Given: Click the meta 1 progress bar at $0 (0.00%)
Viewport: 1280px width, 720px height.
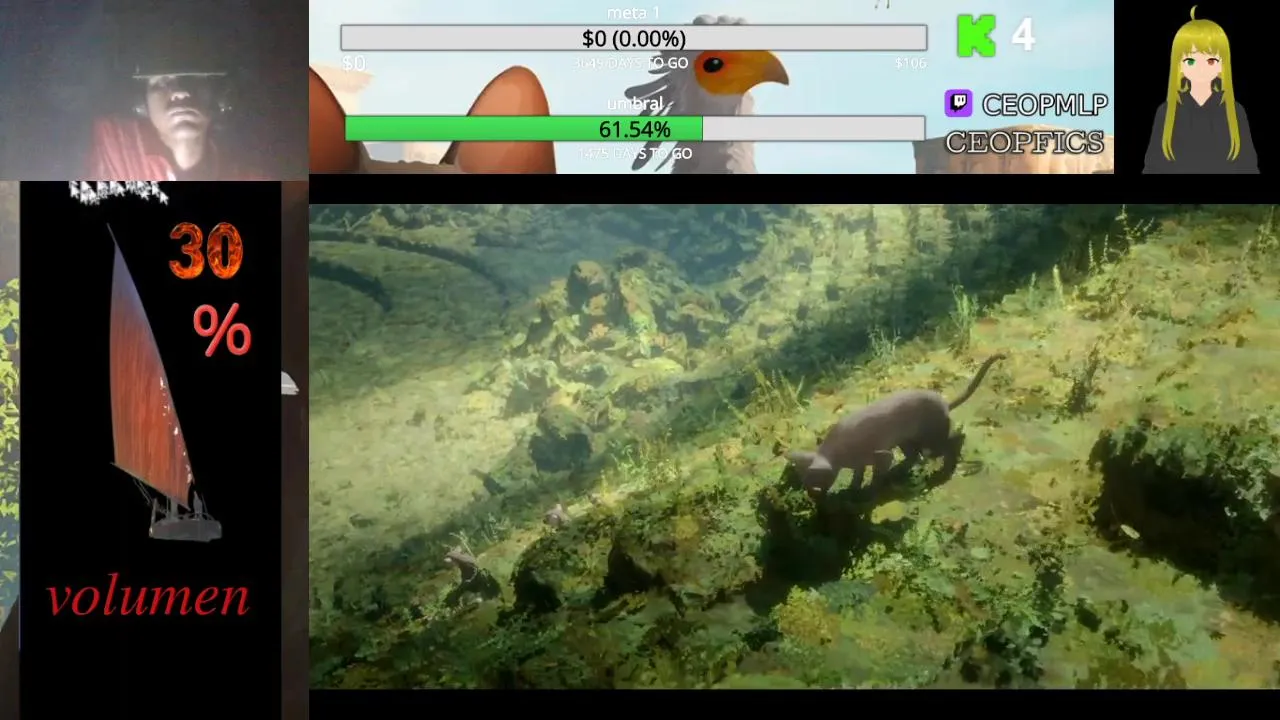Looking at the screenshot, I should pyautogui.click(x=633, y=39).
